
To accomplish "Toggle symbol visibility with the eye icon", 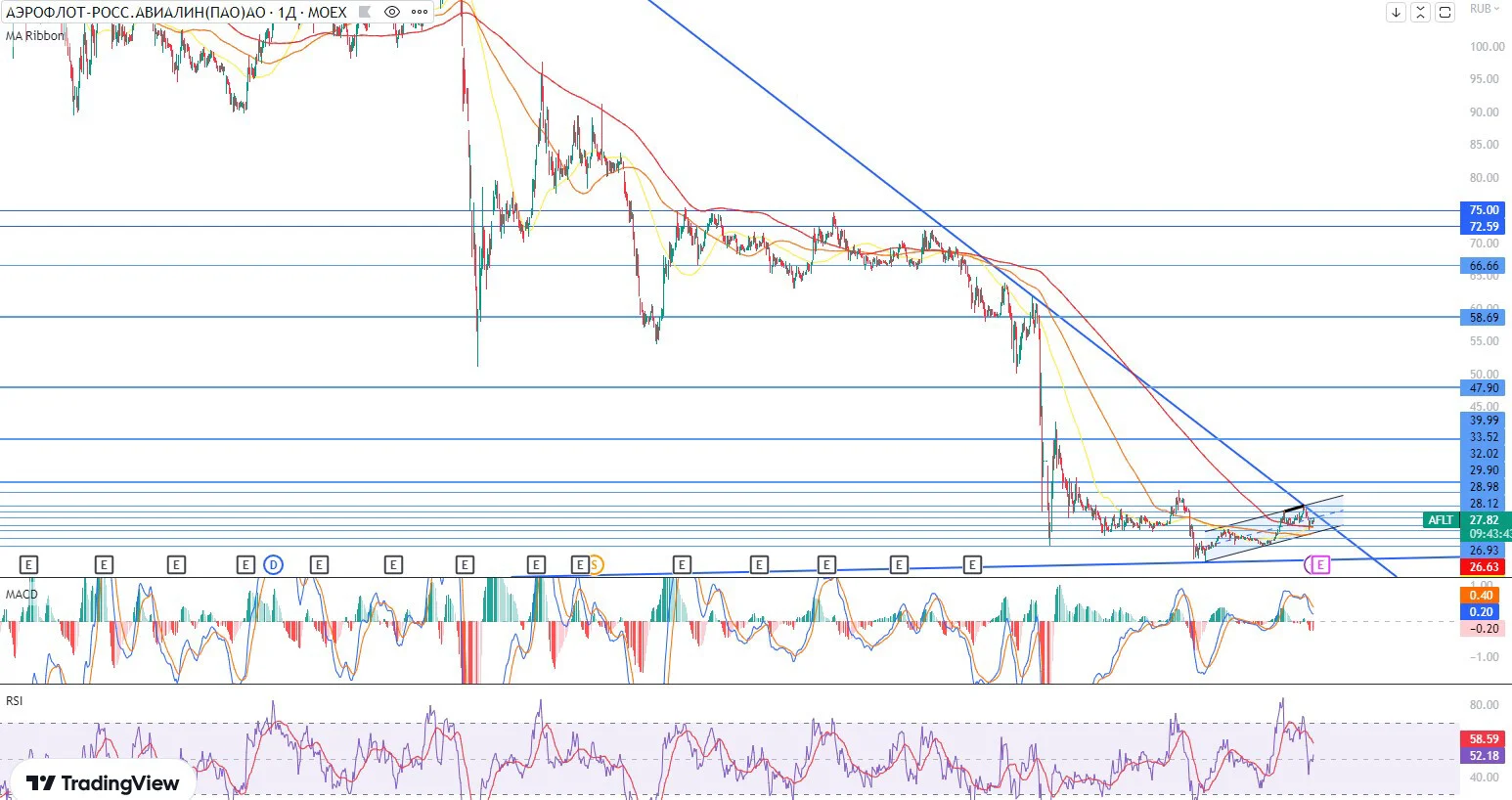I will coord(392,13).
